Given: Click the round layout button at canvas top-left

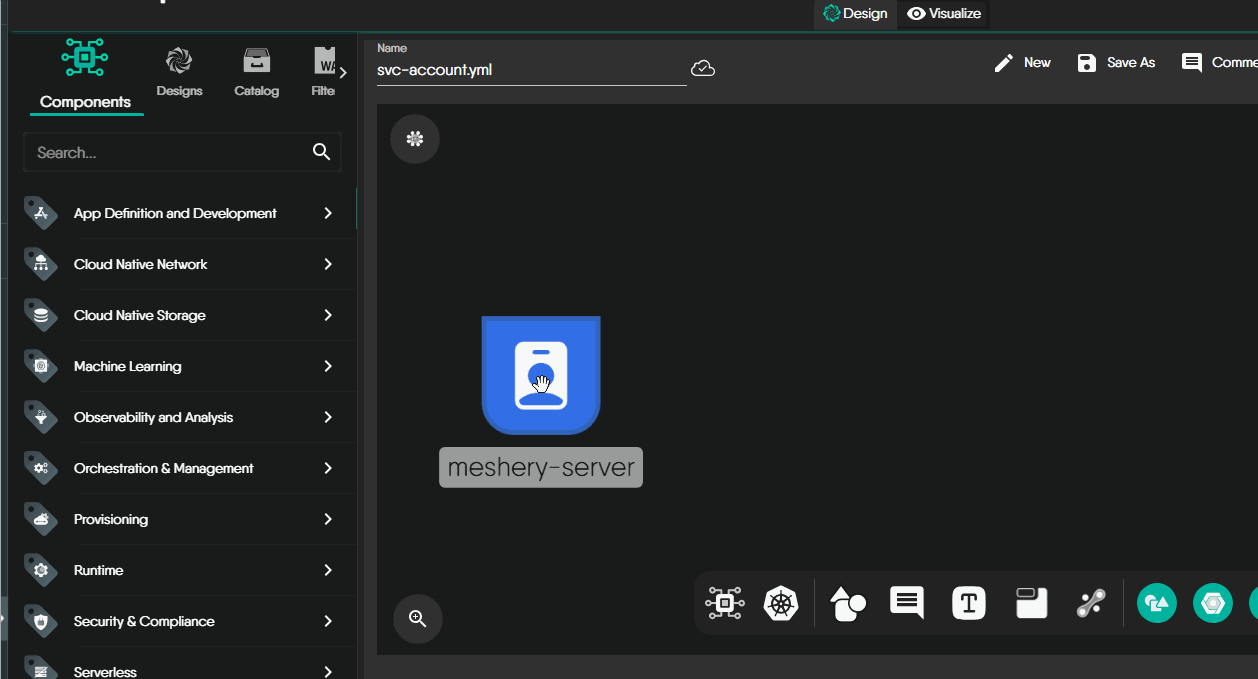Looking at the screenshot, I should [415, 139].
